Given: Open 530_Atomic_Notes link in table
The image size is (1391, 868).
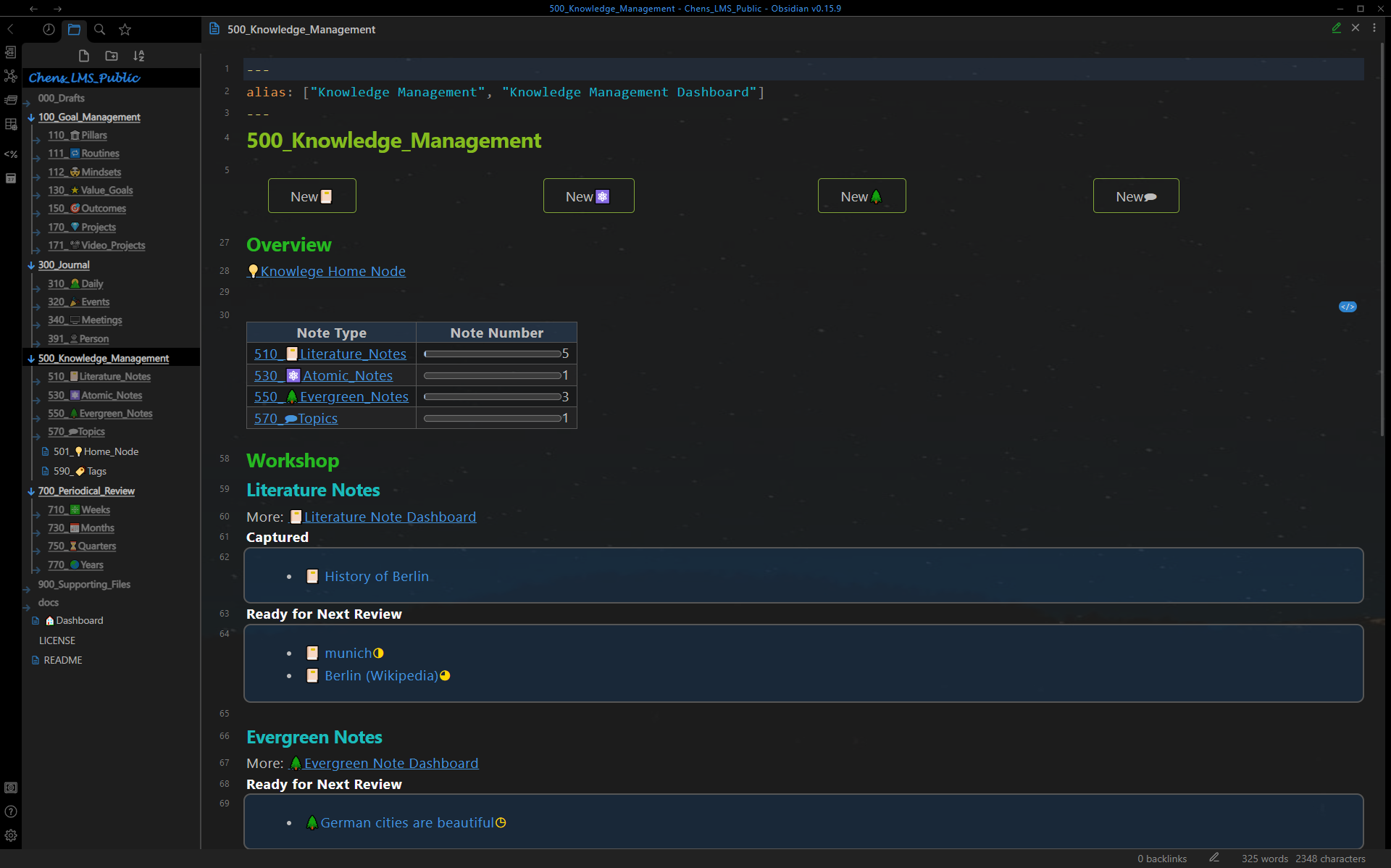Looking at the screenshot, I should coord(323,375).
